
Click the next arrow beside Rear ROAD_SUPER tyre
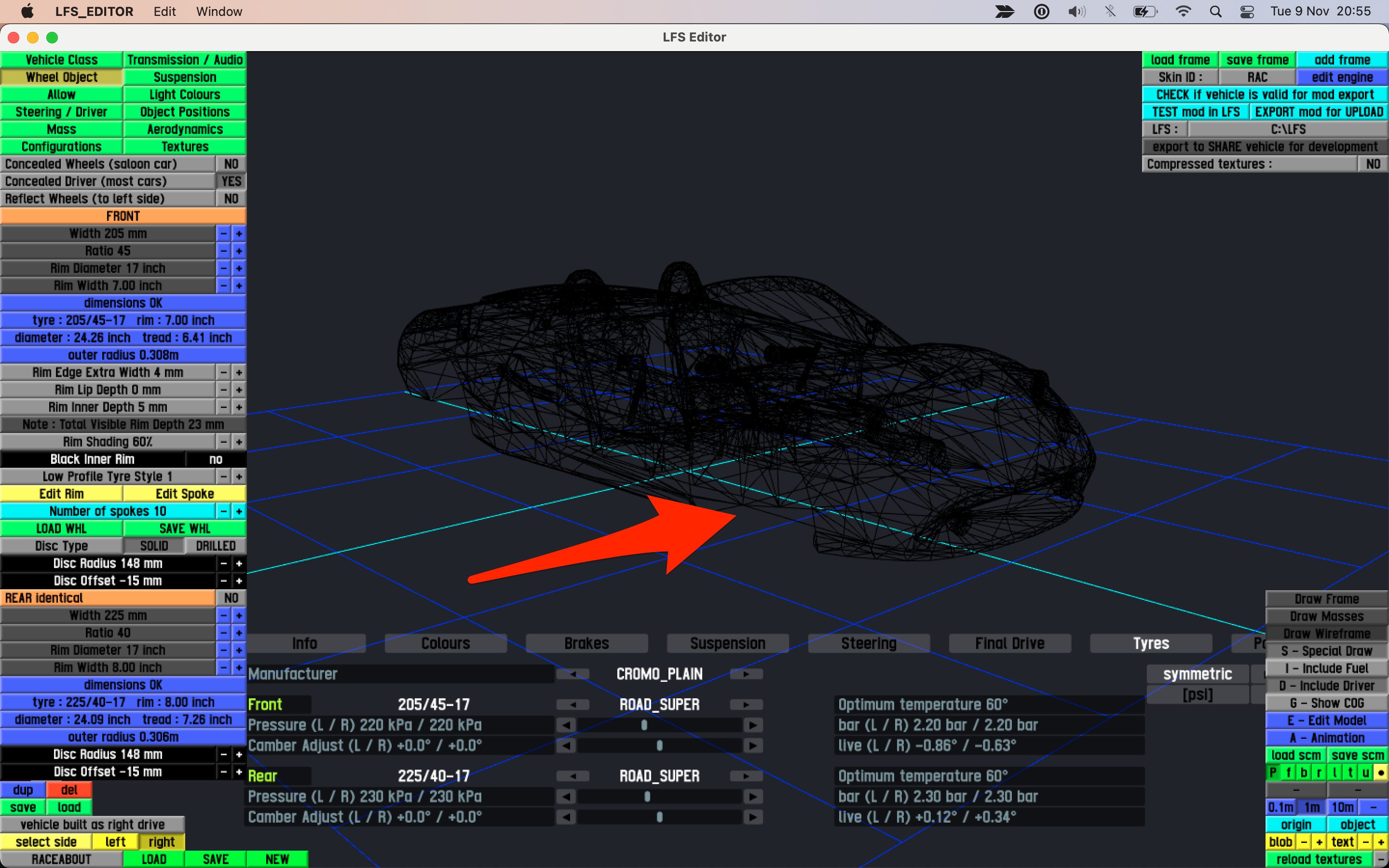746,776
